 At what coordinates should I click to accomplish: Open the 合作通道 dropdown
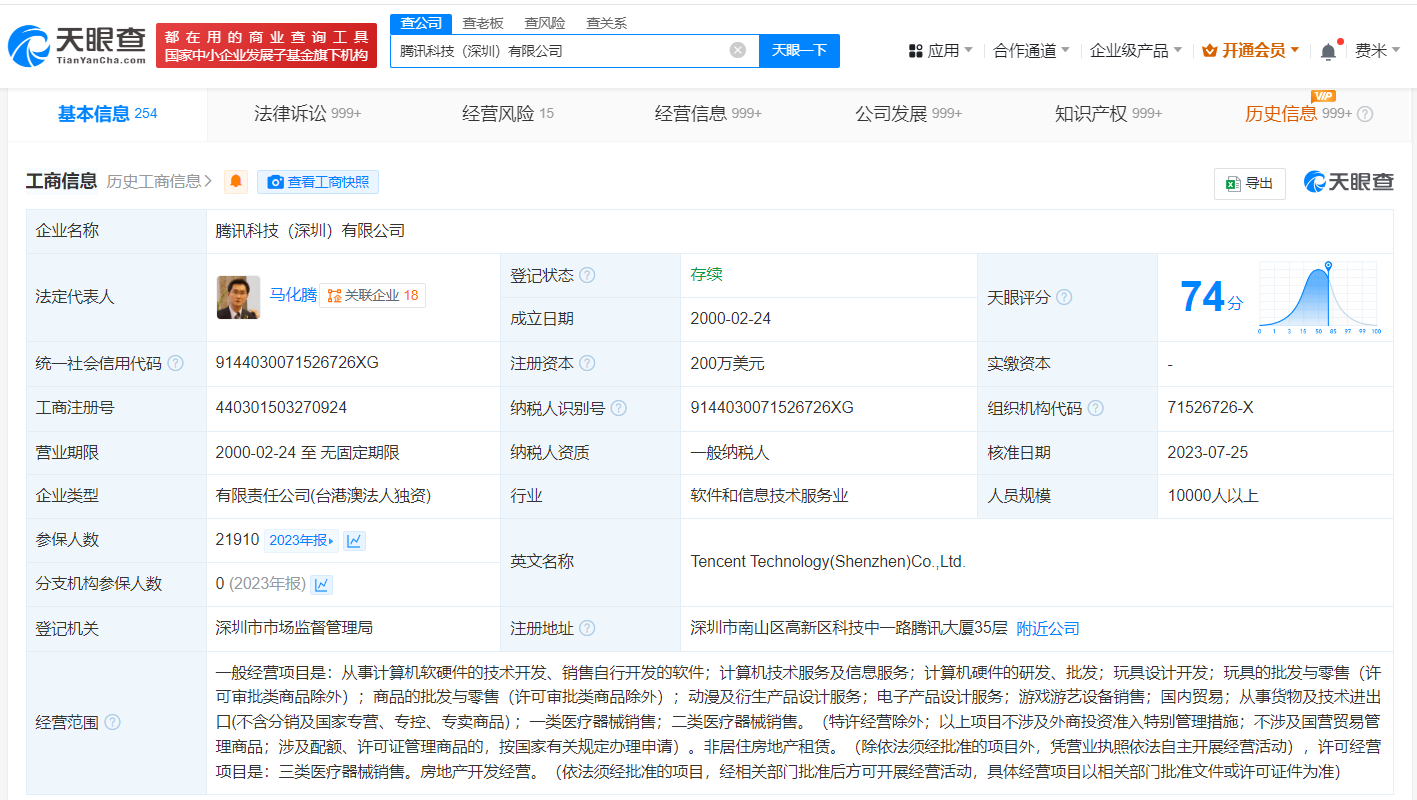pyautogui.click(x=1030, y=51)
